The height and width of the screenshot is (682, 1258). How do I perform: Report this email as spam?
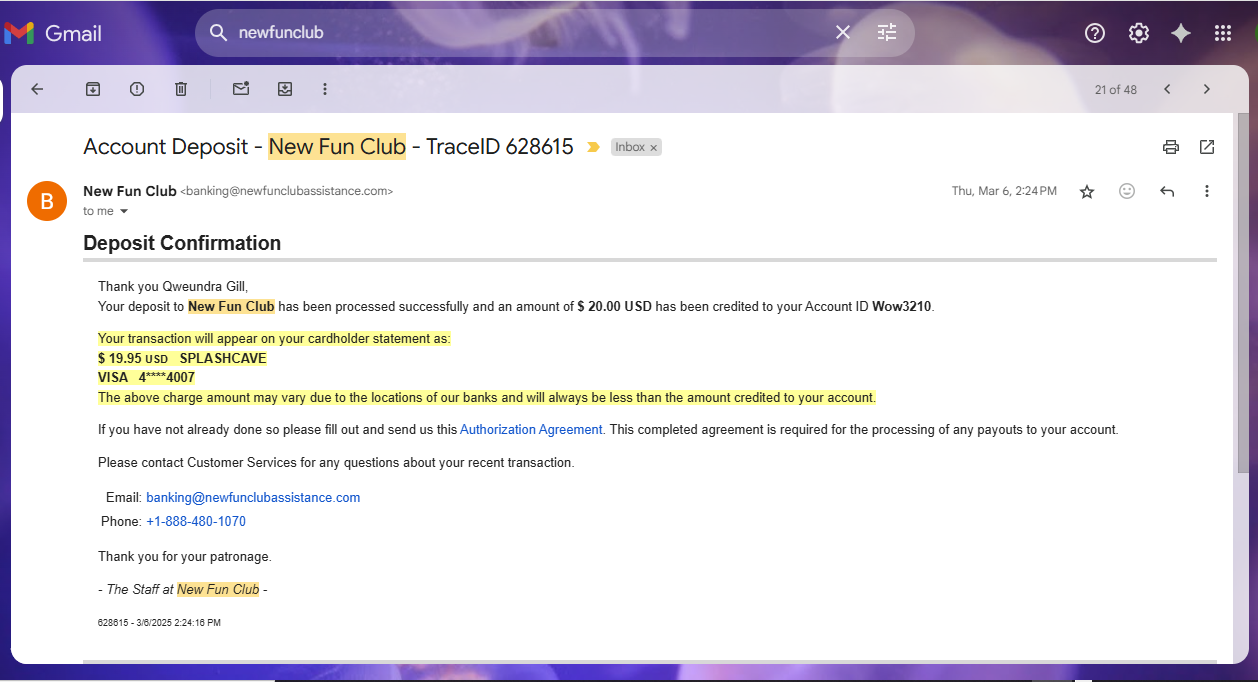tap(137, 89)
